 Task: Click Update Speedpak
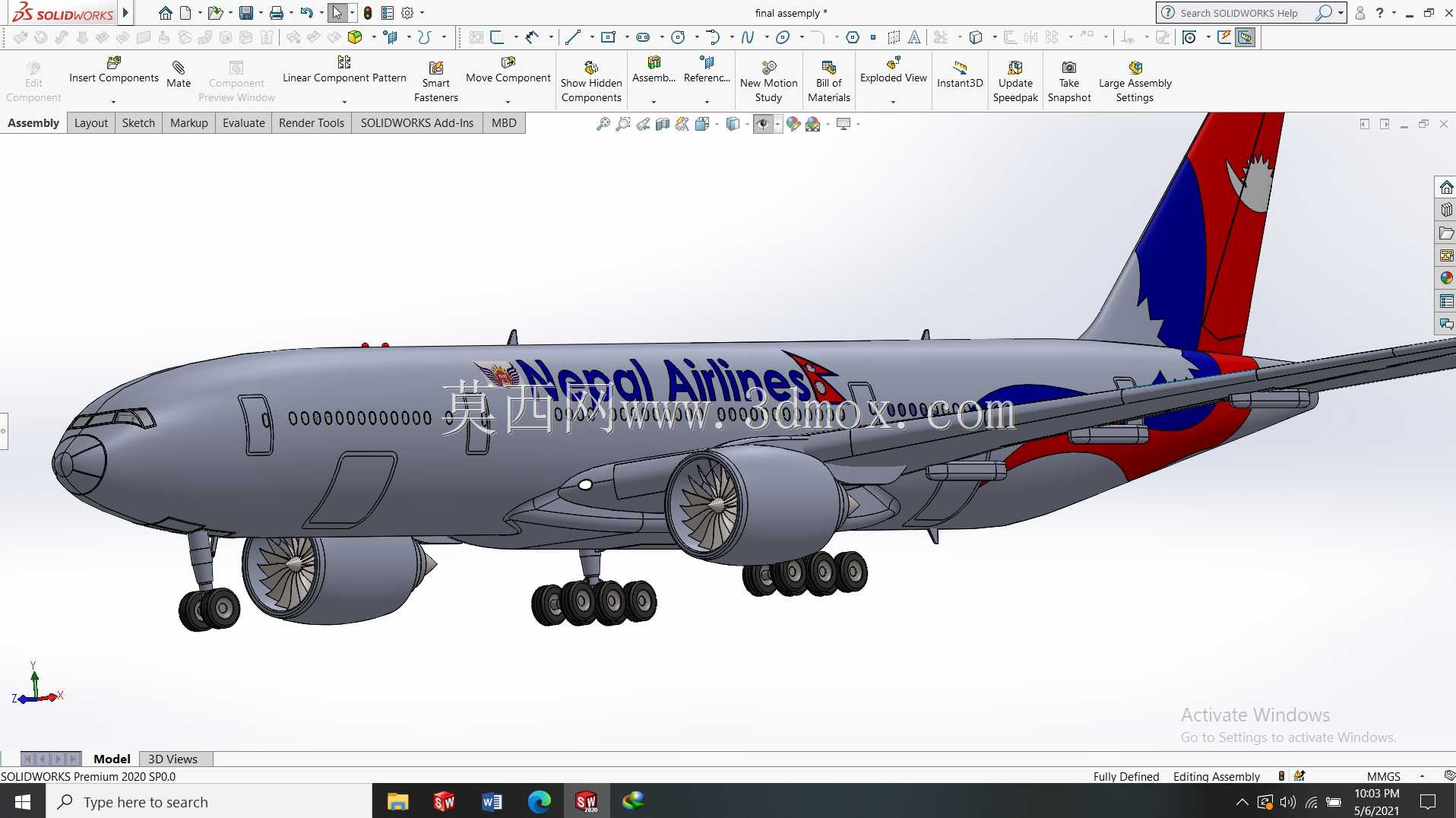coord(1015,82)
